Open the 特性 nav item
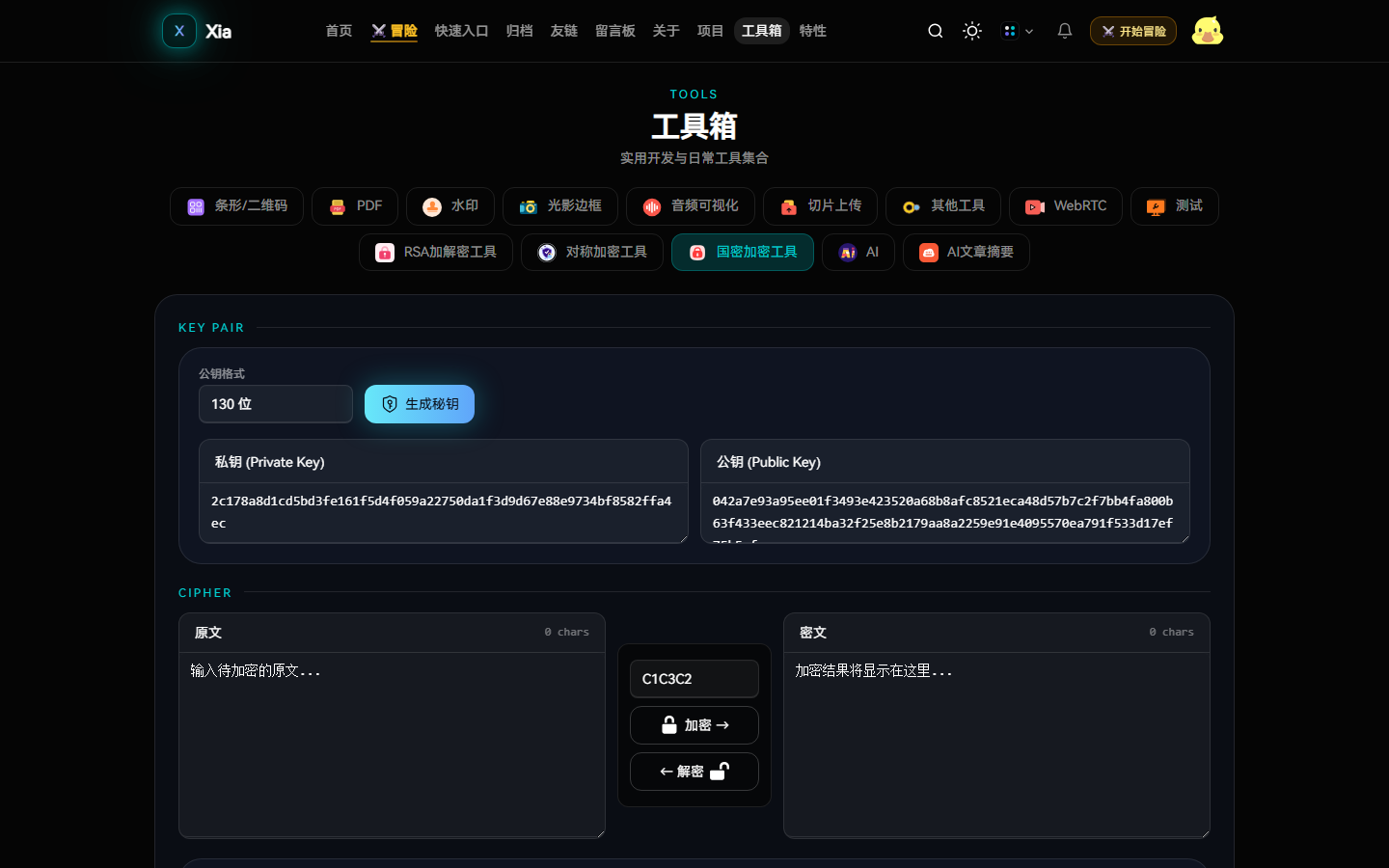 (812, 31)
